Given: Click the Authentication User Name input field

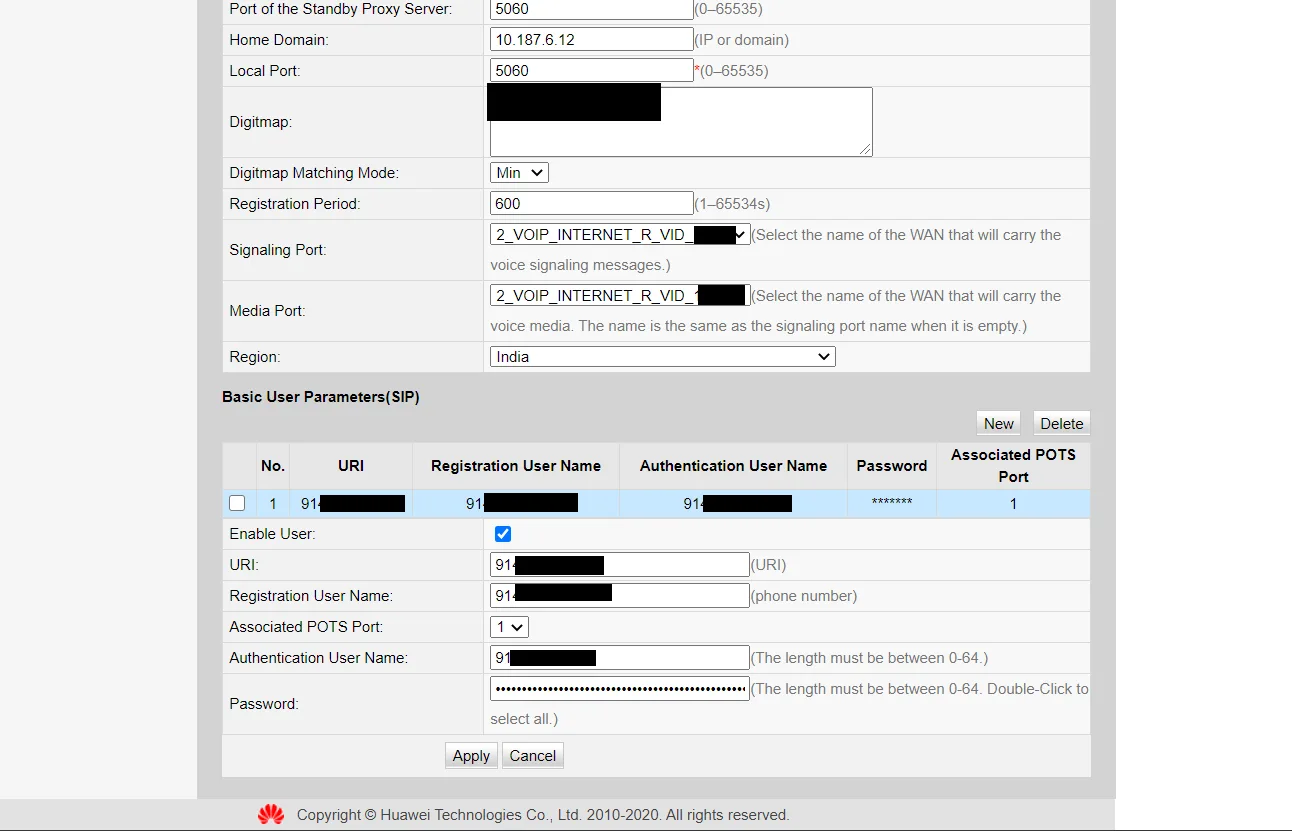Looking at the screenshot, I should (x=670, y=658).
